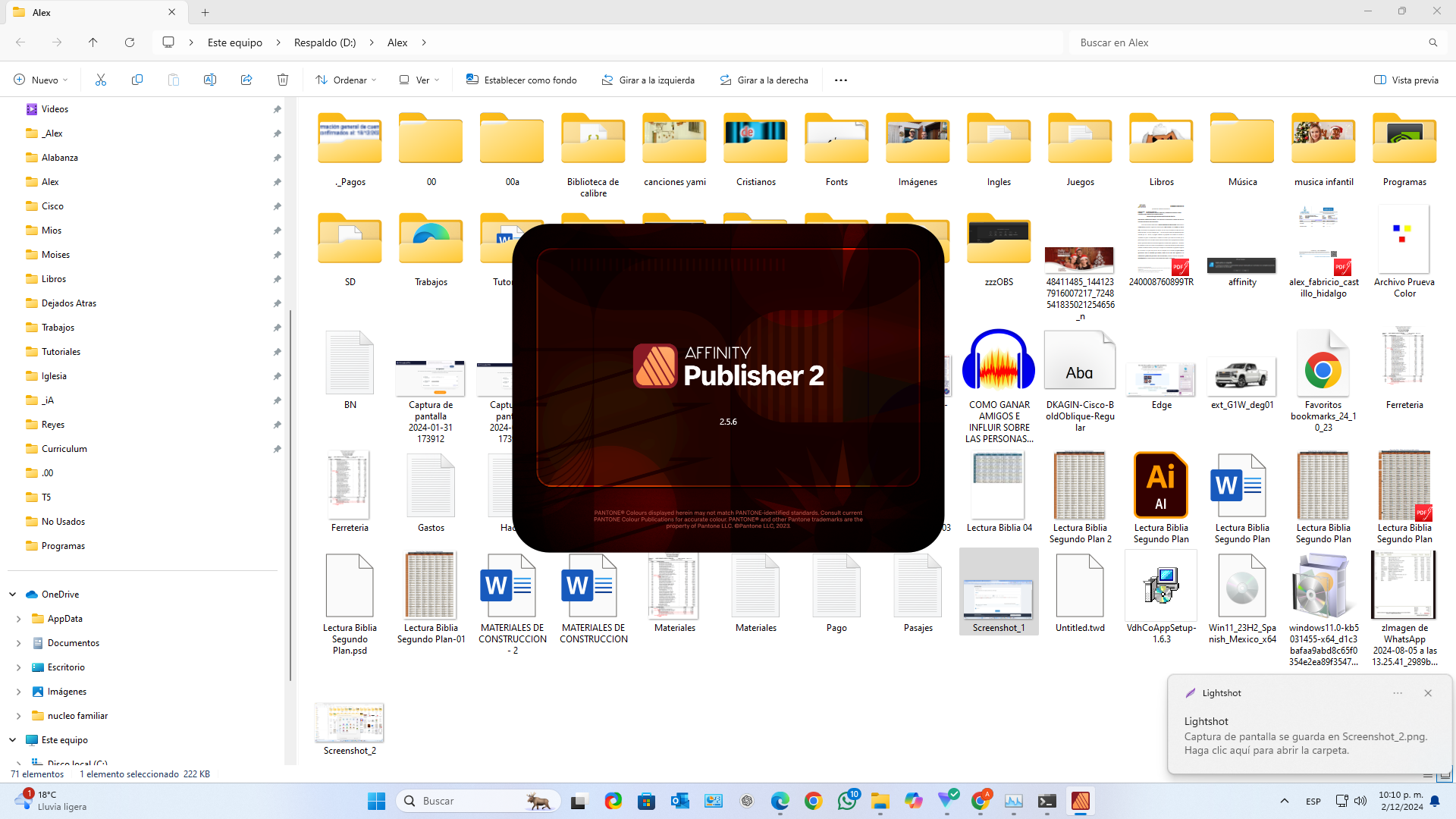Toggle Vista previa preview pane
The height and width of the screenshot is (819, 1456).
[1407, 80]
